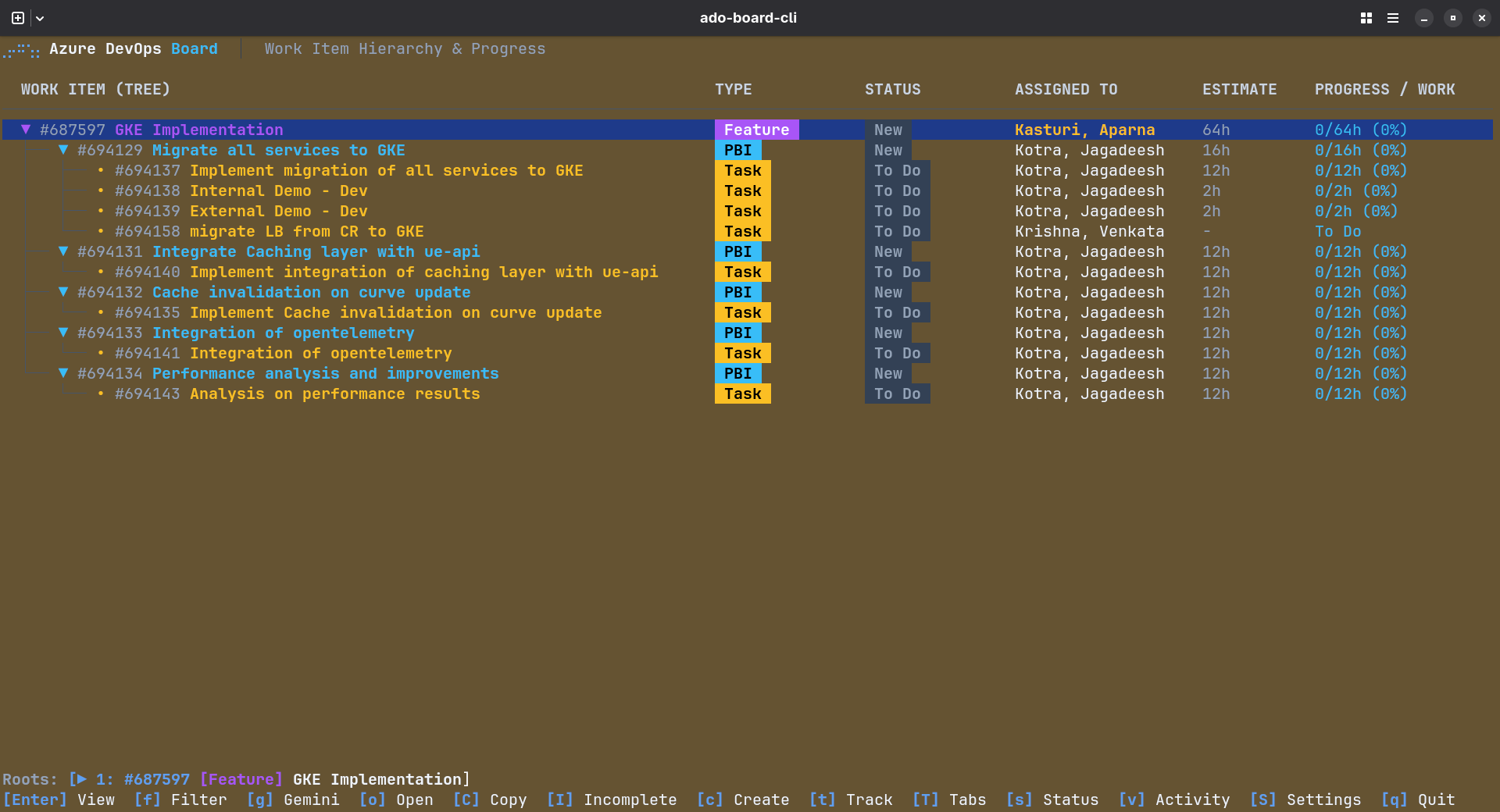
Task: Click the Azure DevOps dotted logo icon
Action: pos(21,51)
